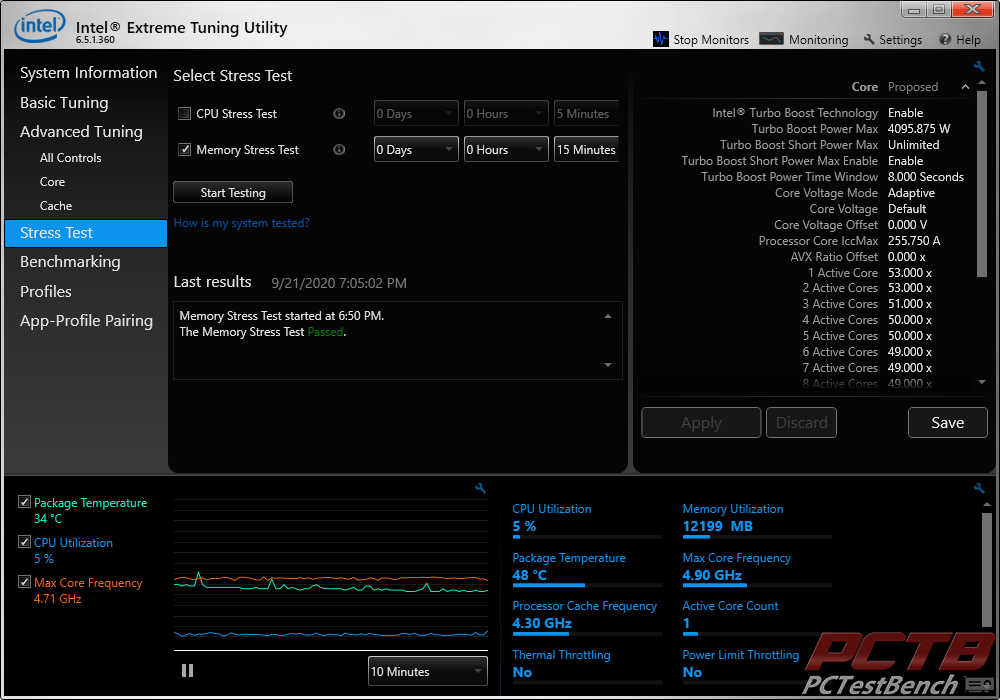Click the Intel logo icon
This screenshot has width=1000, height=700.
[40, 26]
